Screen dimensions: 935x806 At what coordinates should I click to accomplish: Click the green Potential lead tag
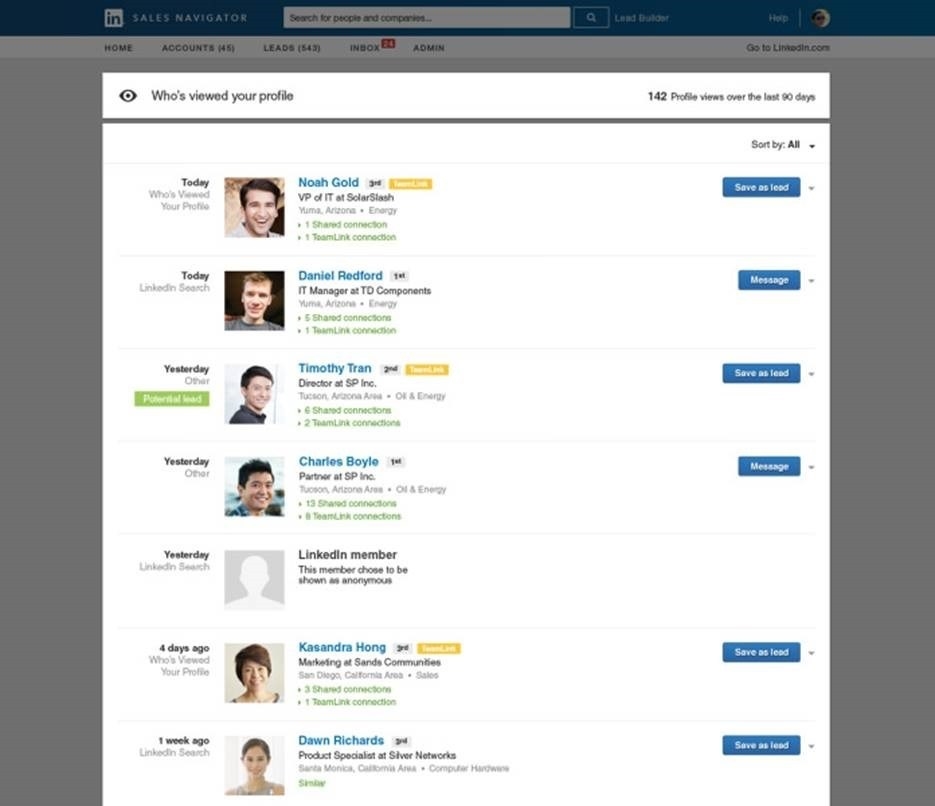click(170, 399)
